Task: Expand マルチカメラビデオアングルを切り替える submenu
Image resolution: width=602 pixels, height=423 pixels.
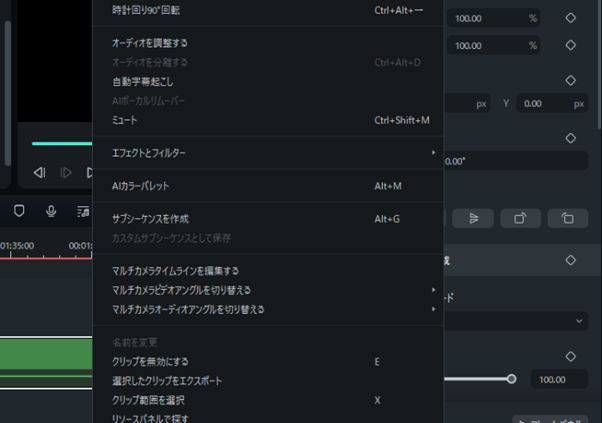Action: coord(268,290)
